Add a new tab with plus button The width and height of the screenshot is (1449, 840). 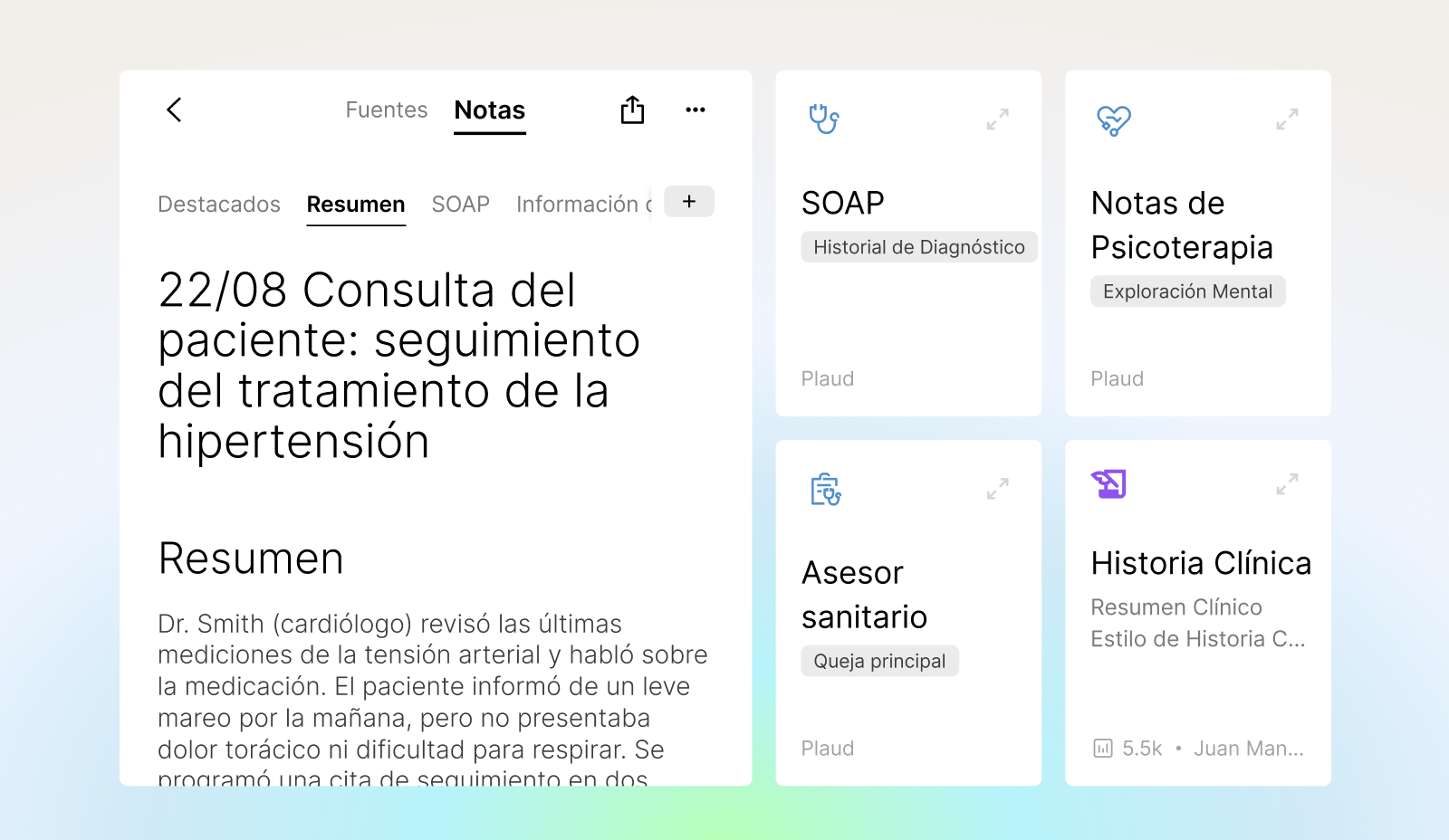(689, 202)
